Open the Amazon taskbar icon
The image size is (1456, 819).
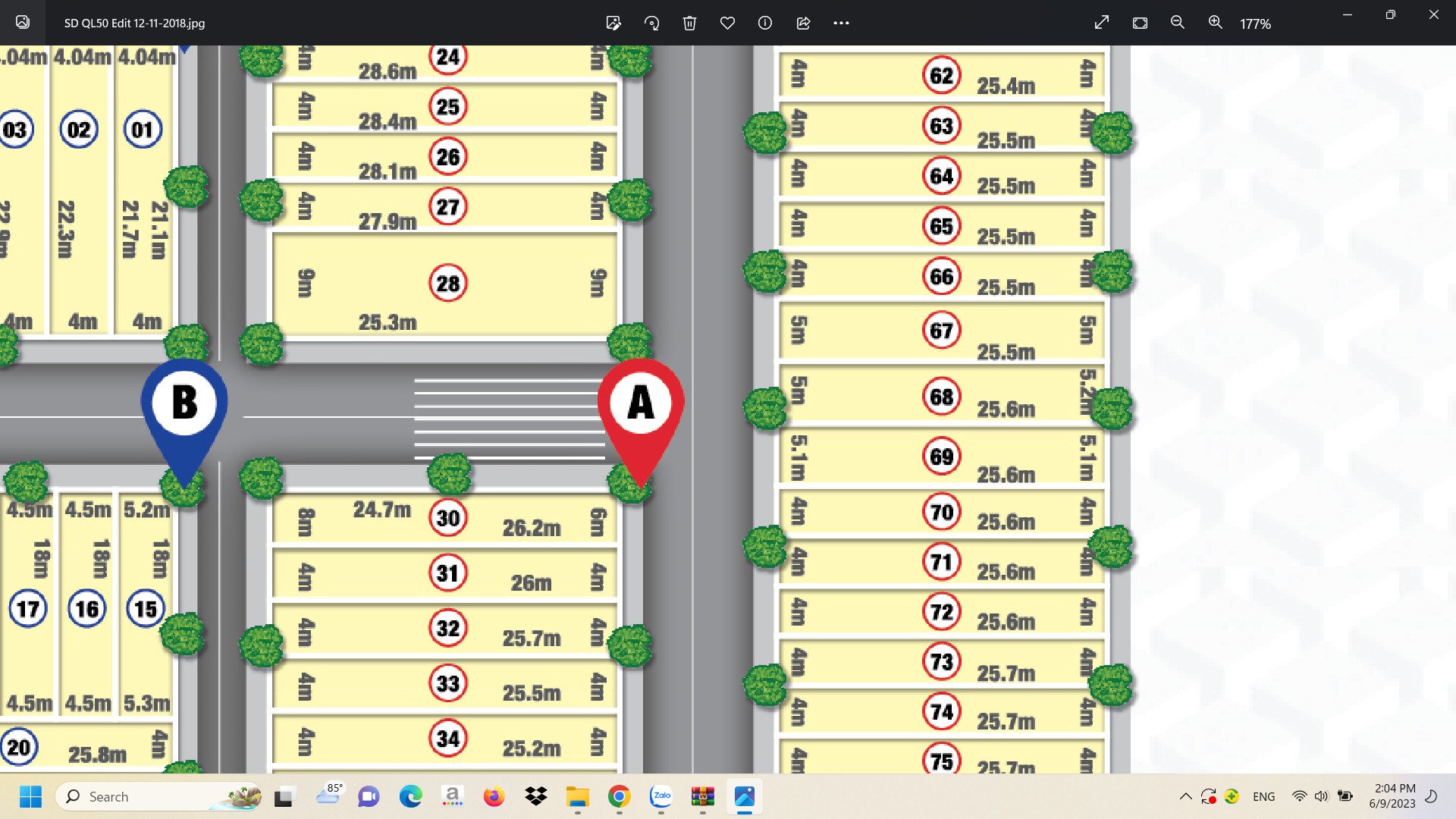pos(452,796)
